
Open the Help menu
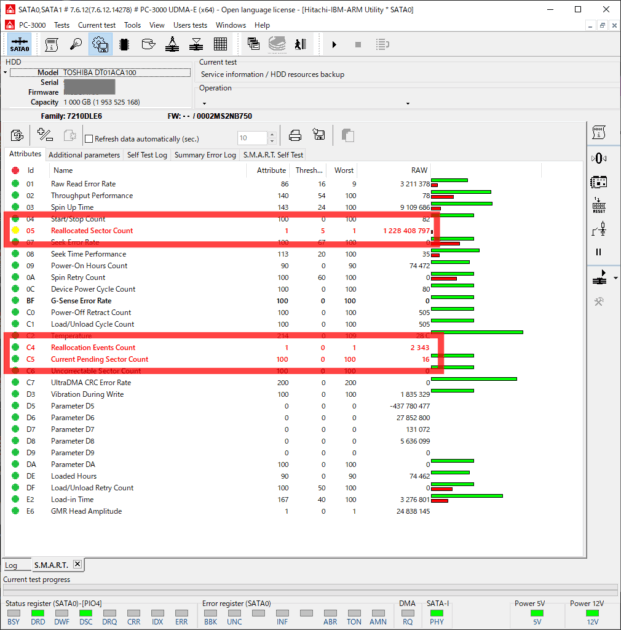click(262, 25)
